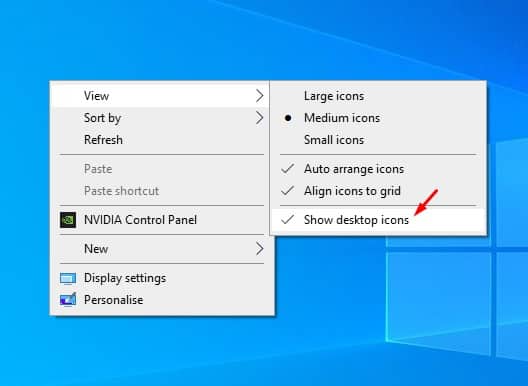Image resolution: width=528 pixels, height=386 pixels.
Task: Select Medium icons view option
Action: (378, 118)
